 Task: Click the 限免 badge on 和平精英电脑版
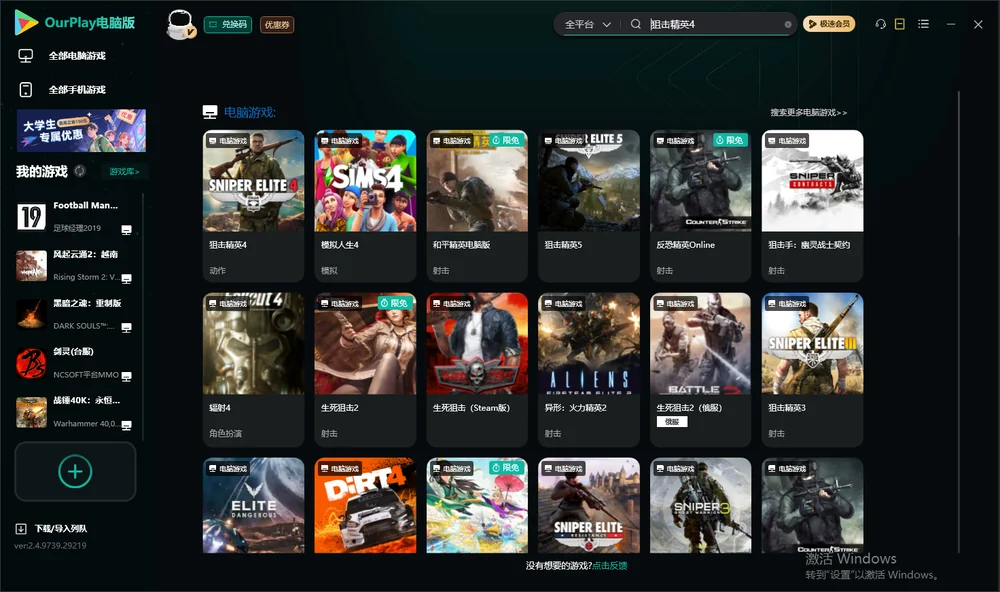tap(506, 140)
